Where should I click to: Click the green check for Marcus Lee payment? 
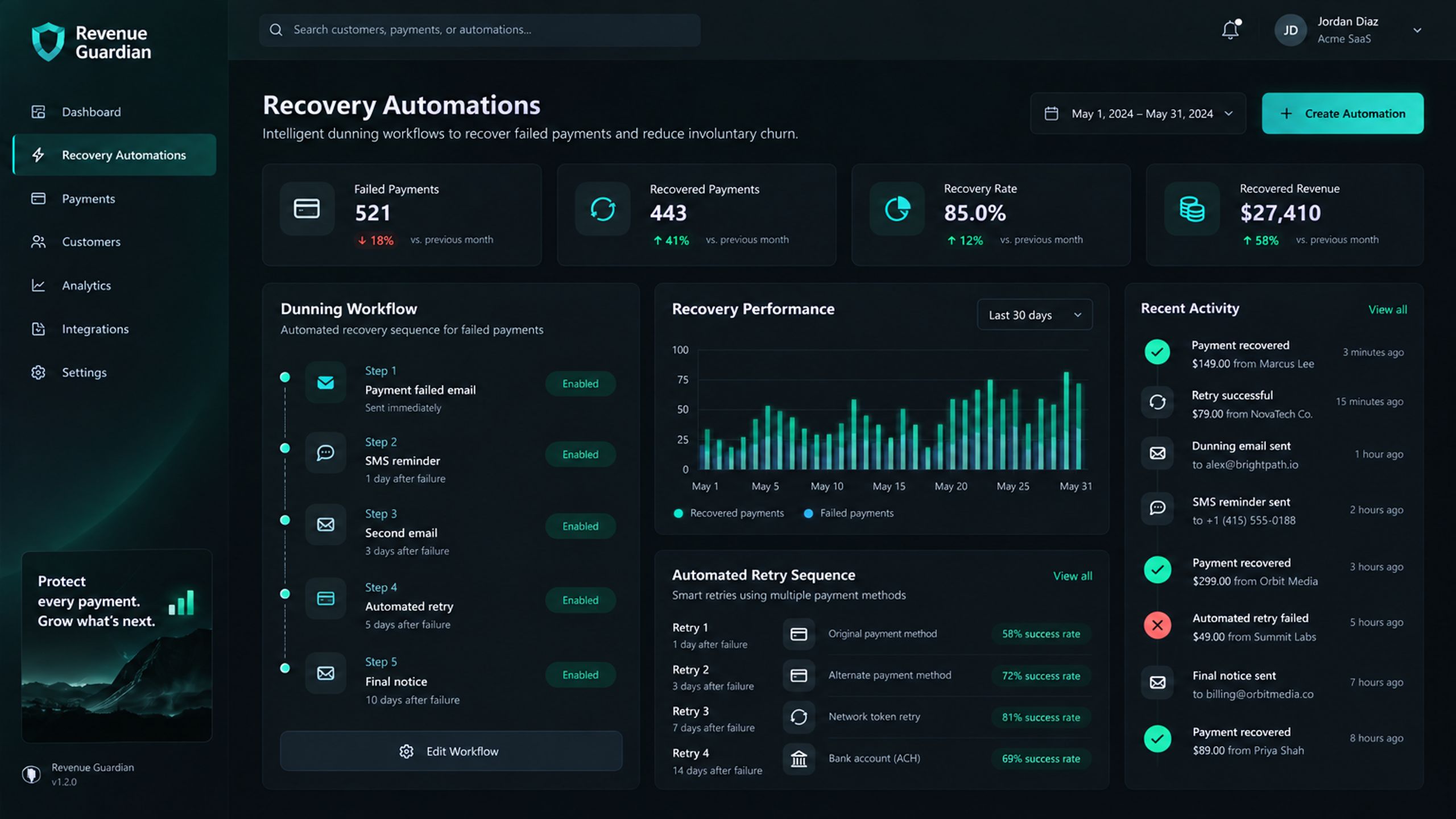[1157, 352]
